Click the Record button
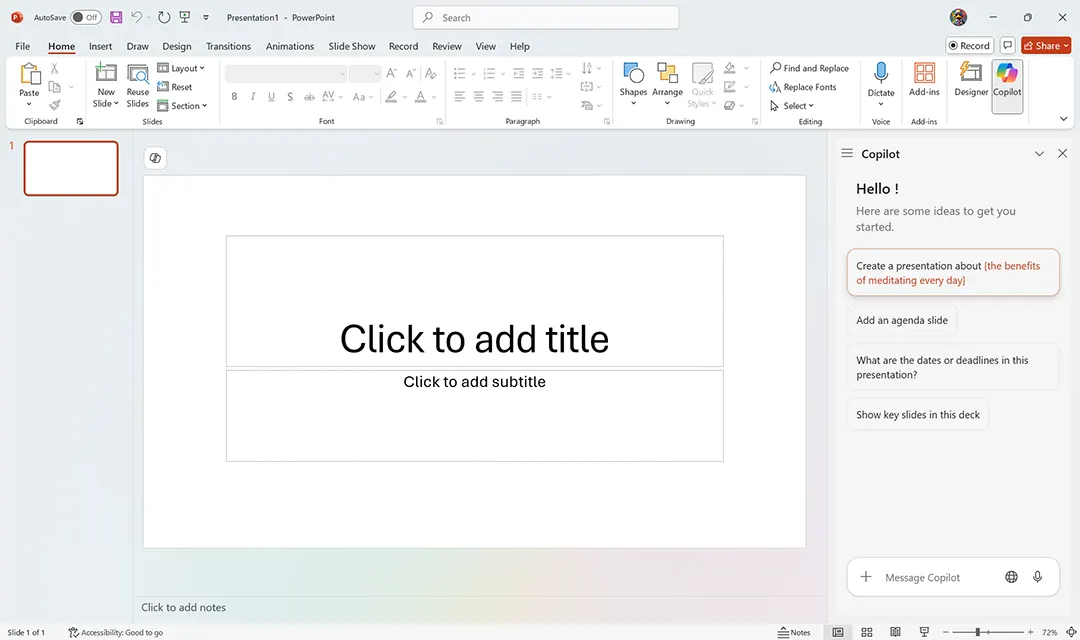 968,45
